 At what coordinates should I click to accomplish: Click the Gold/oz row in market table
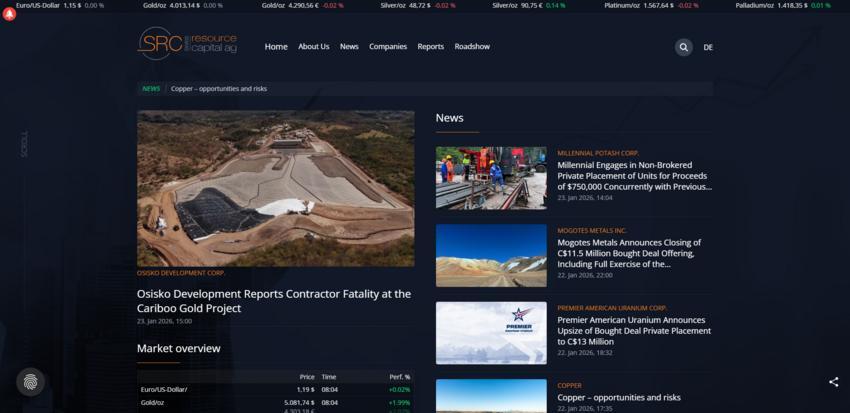(x=275, y=403)
